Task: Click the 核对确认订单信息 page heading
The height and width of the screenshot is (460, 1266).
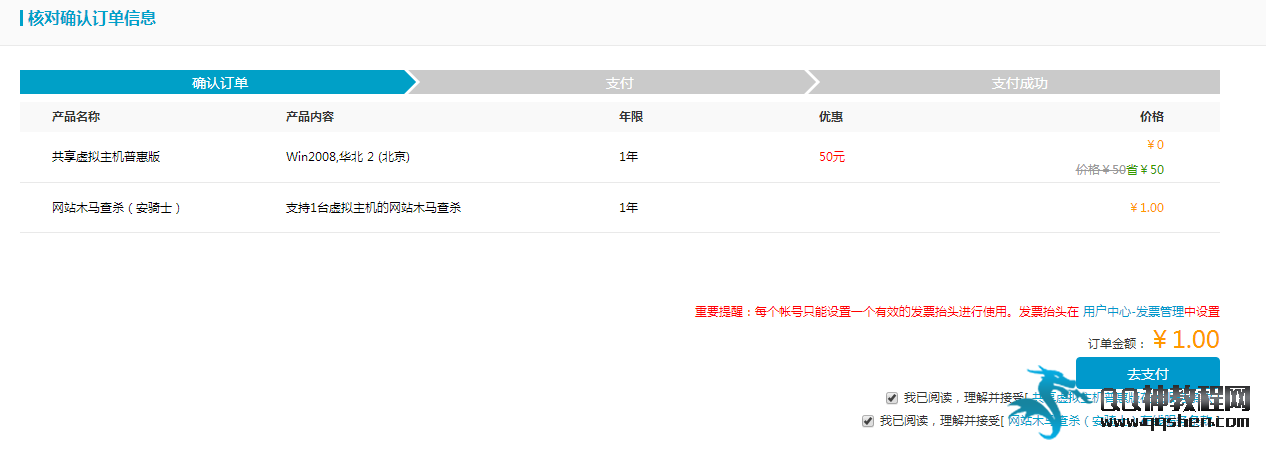Action: click(x=92, y=18)
